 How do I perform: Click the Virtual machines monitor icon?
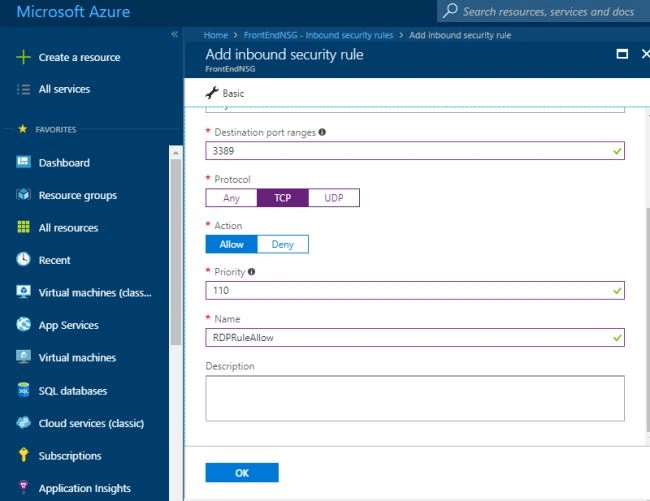[x=23, y=357]
